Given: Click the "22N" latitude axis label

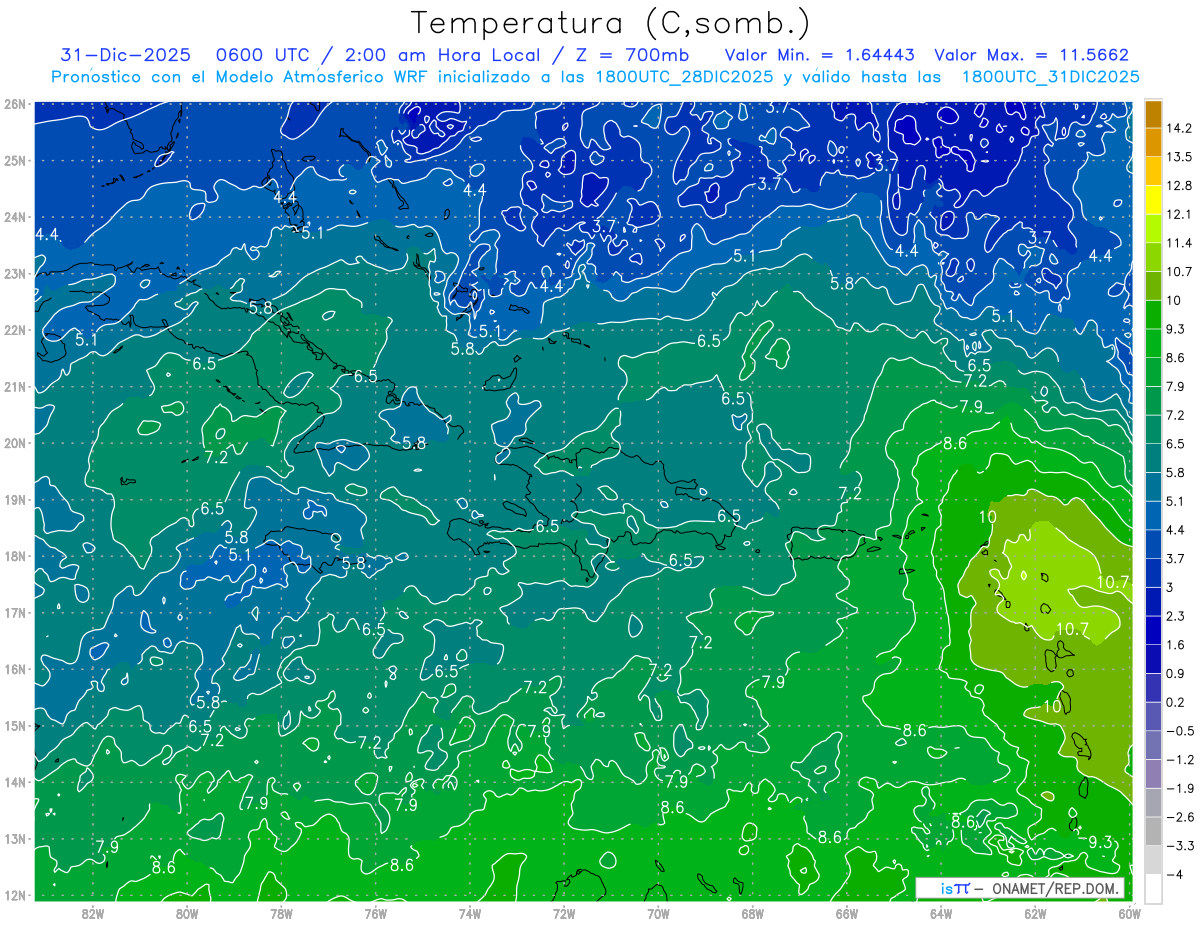Looking at the screenshot, I should click(x=15, y=330).
